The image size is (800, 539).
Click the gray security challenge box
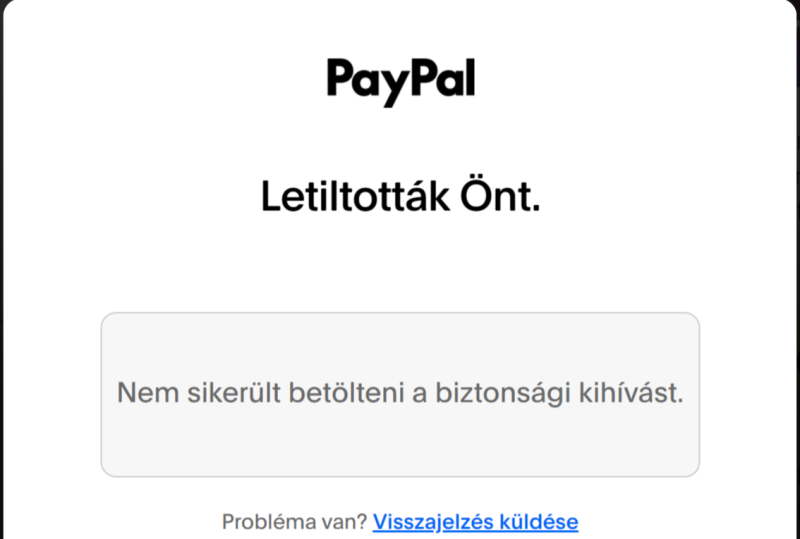400,395
